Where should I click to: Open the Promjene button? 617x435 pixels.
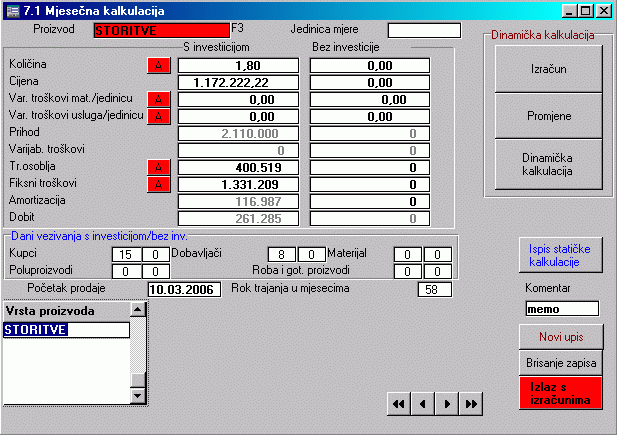pyautogui.click(x=549, y=116)
